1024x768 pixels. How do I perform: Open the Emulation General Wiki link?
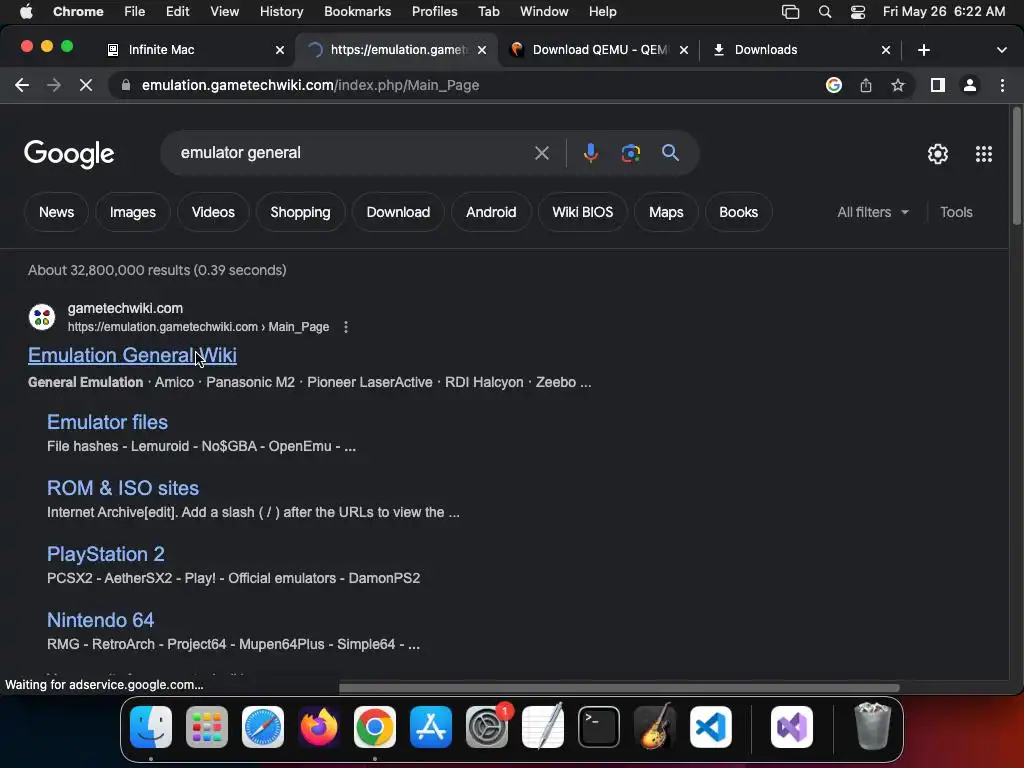click(132, 355)
